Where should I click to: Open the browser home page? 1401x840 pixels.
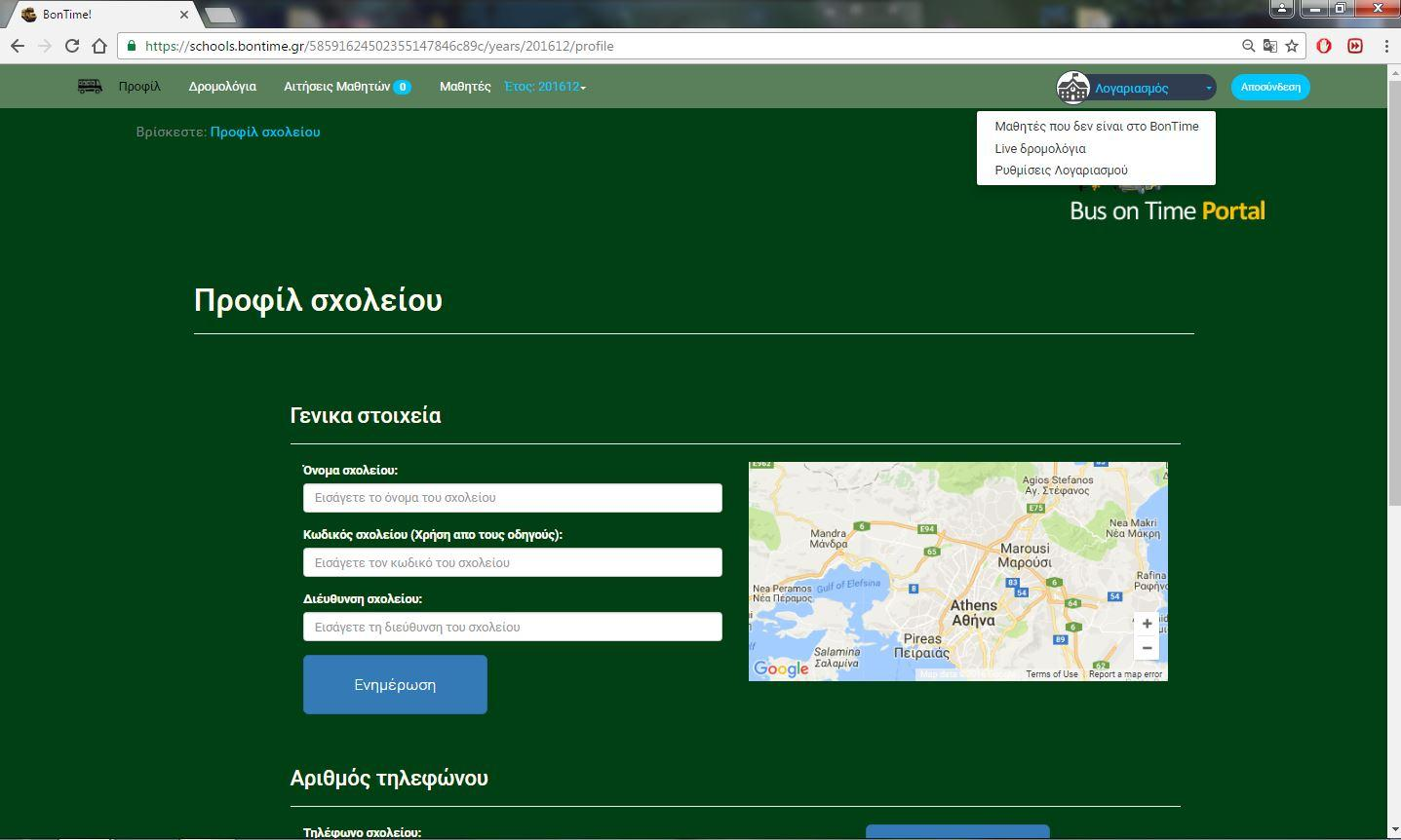tap(99, 46)
